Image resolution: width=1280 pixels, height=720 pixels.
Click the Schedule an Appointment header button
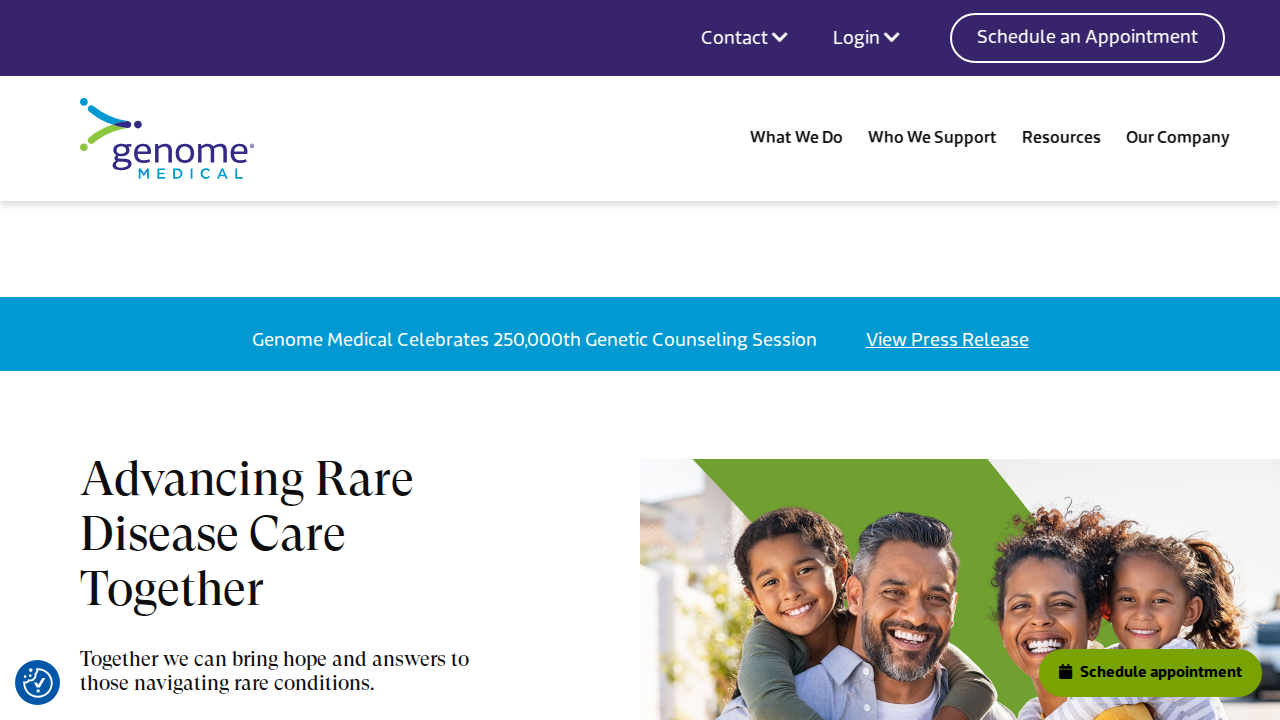[1087, 38]
